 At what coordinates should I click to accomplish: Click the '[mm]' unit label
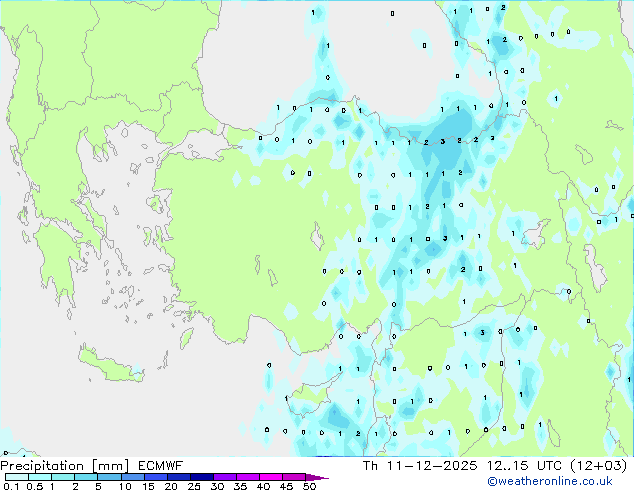tap(110, 466)
